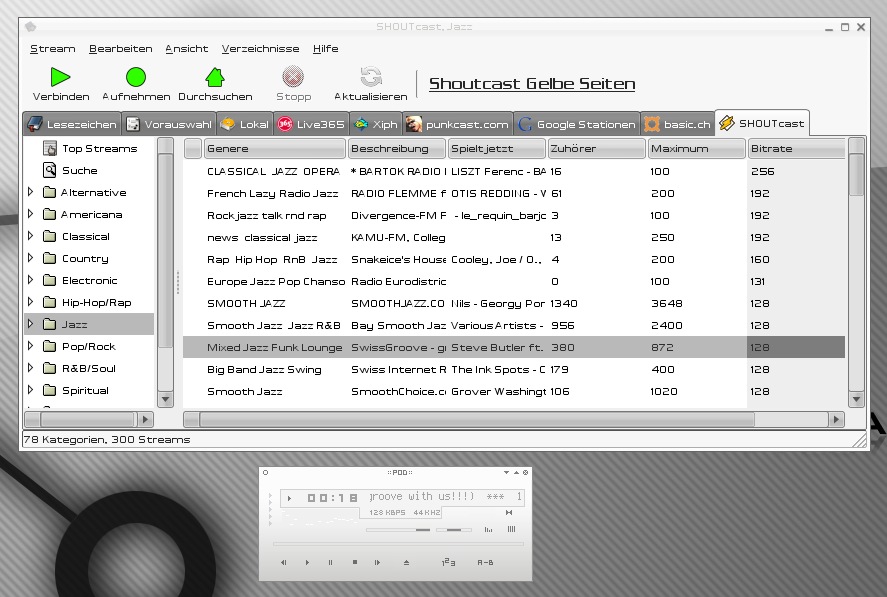Click the Durchsuchen home icon
This screenshot has height=597, width=887.
(215, 77)
